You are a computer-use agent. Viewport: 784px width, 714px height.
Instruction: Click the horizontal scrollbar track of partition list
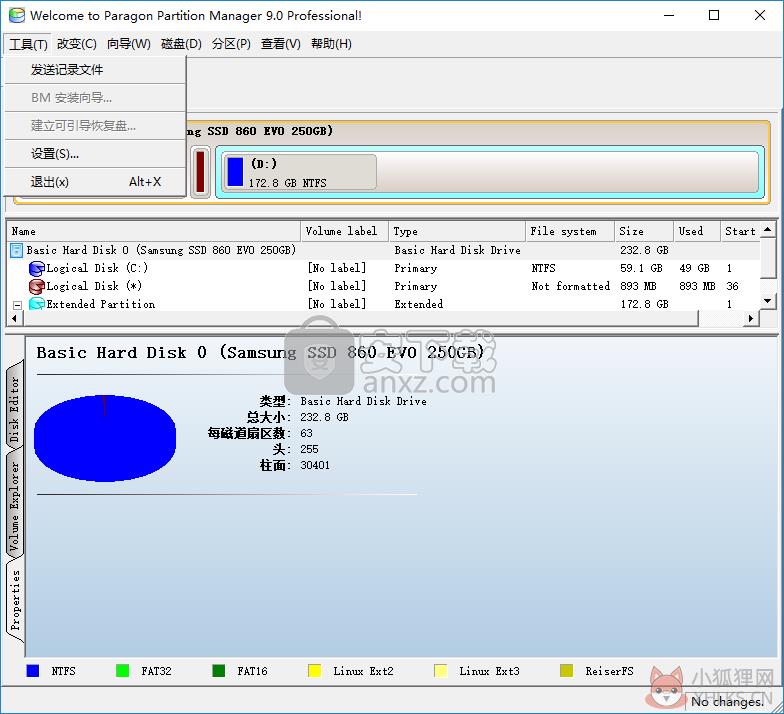[x=721, y=318]
